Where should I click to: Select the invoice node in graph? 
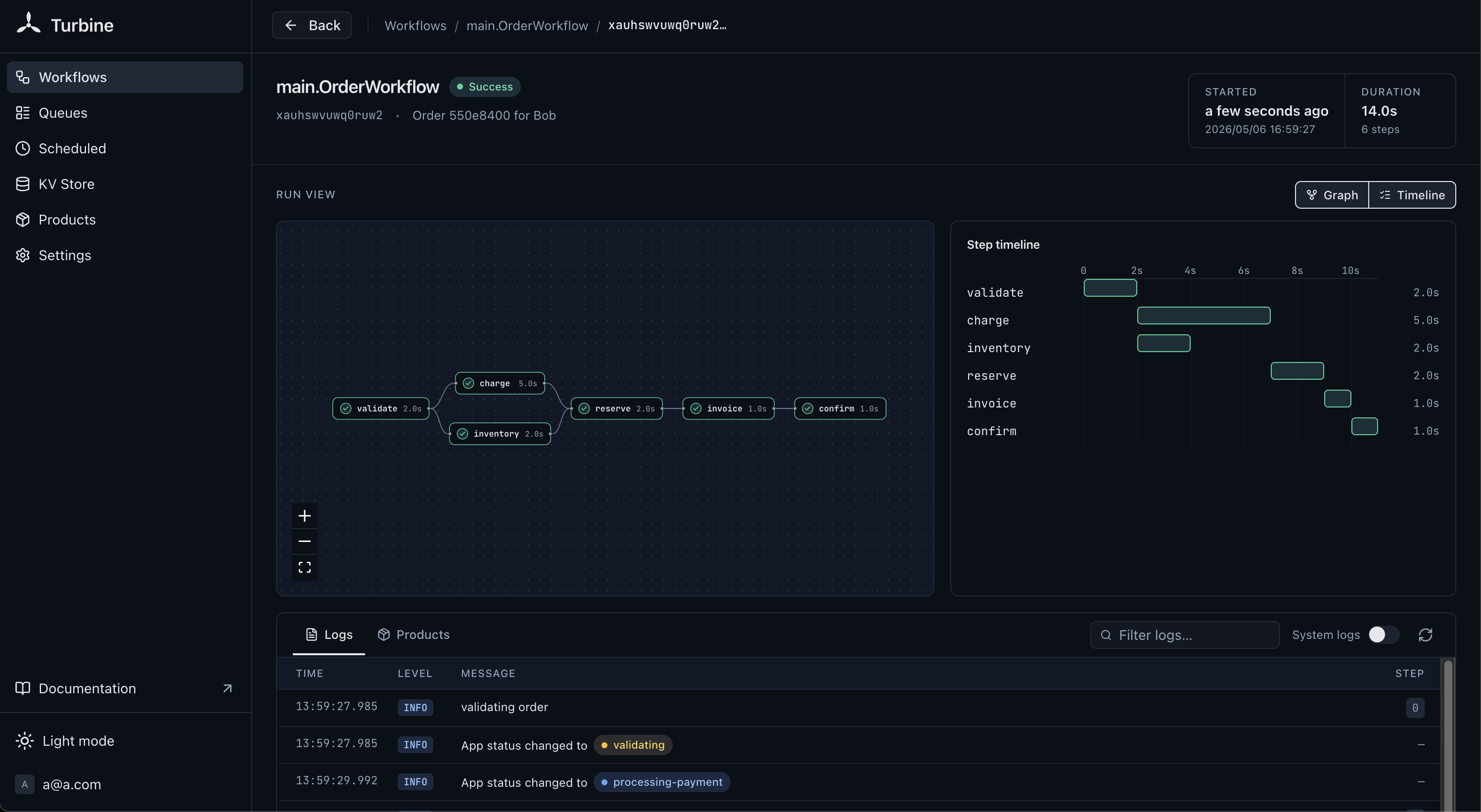tap(729, 408)
